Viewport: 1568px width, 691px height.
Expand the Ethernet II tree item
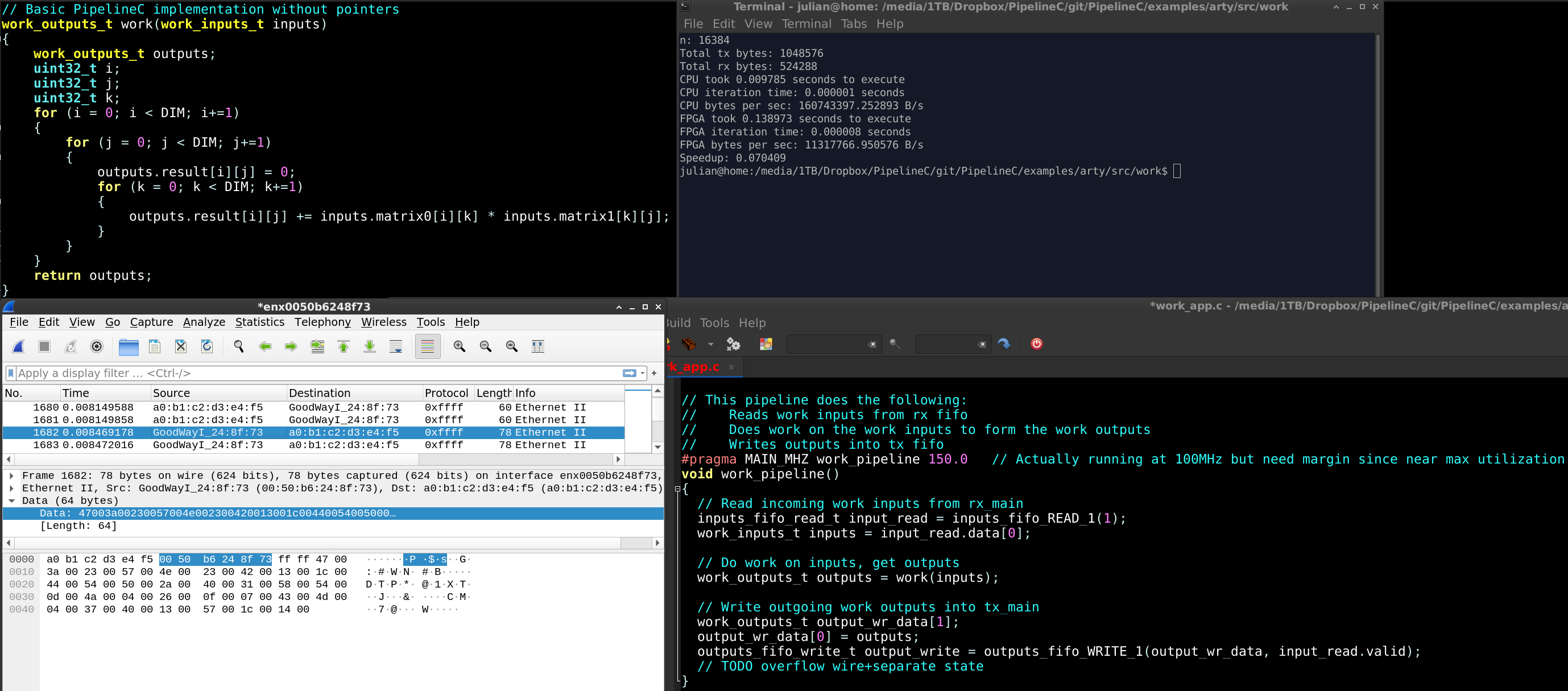click(10, 488)
